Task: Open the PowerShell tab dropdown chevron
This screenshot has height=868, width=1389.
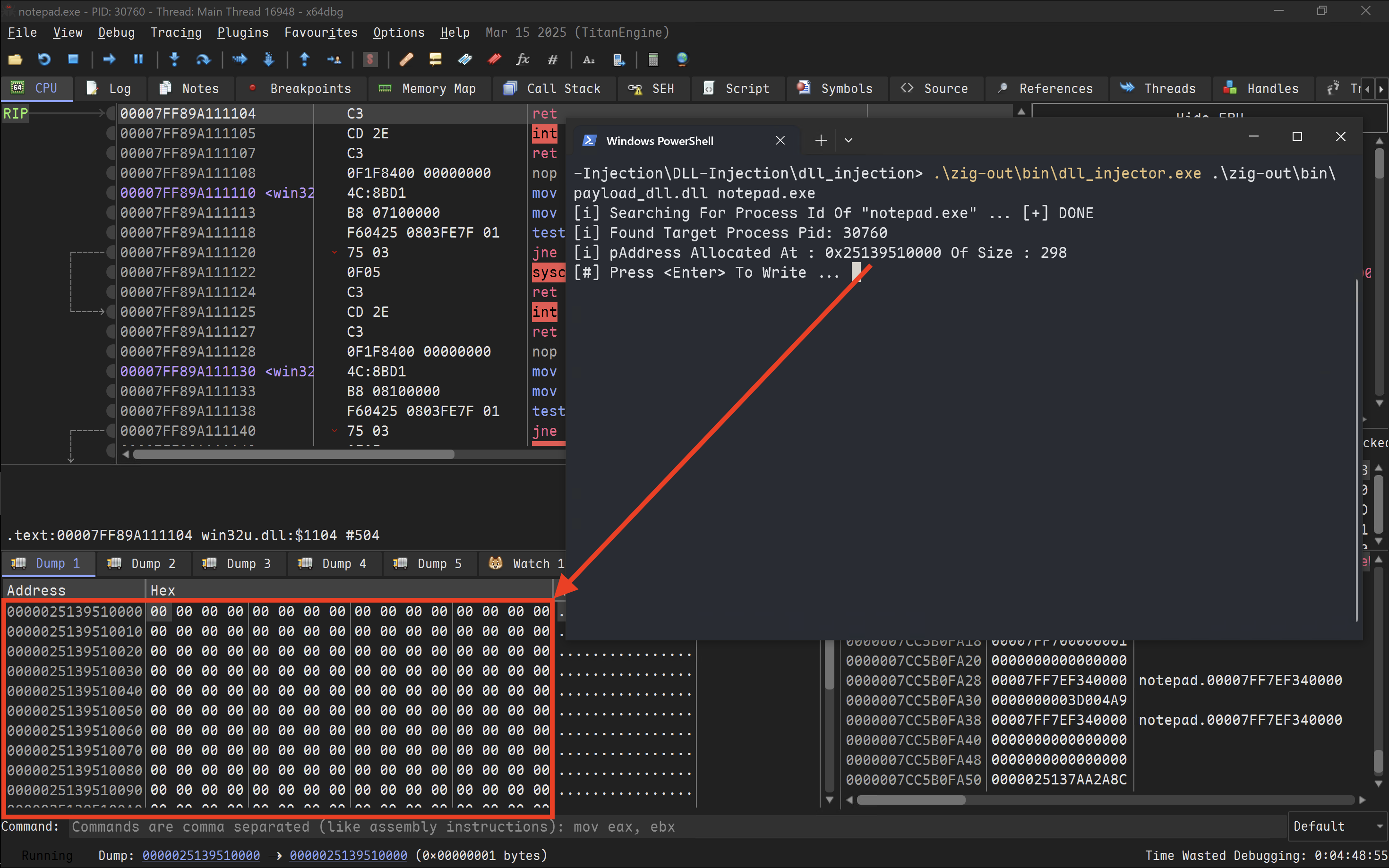Action: 848,140
